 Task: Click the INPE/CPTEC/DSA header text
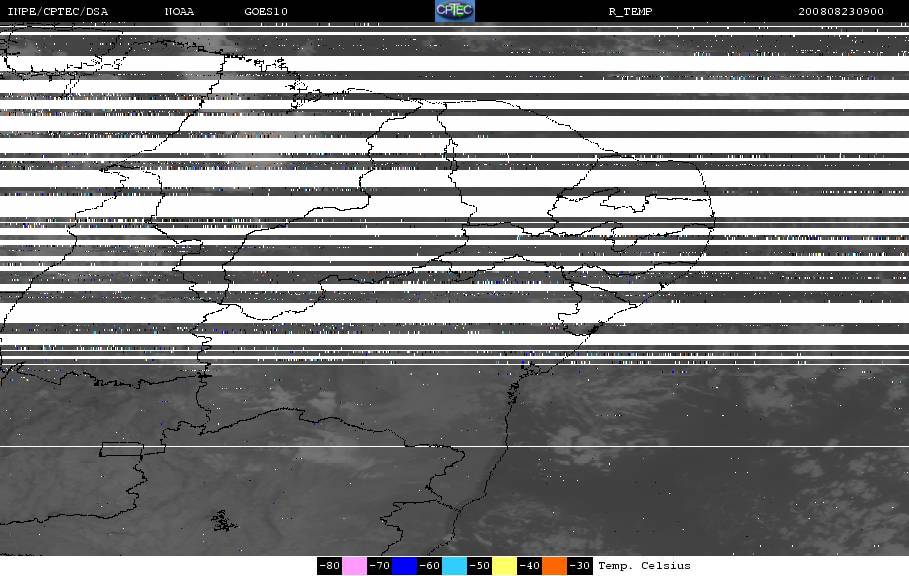pos(57,11)
